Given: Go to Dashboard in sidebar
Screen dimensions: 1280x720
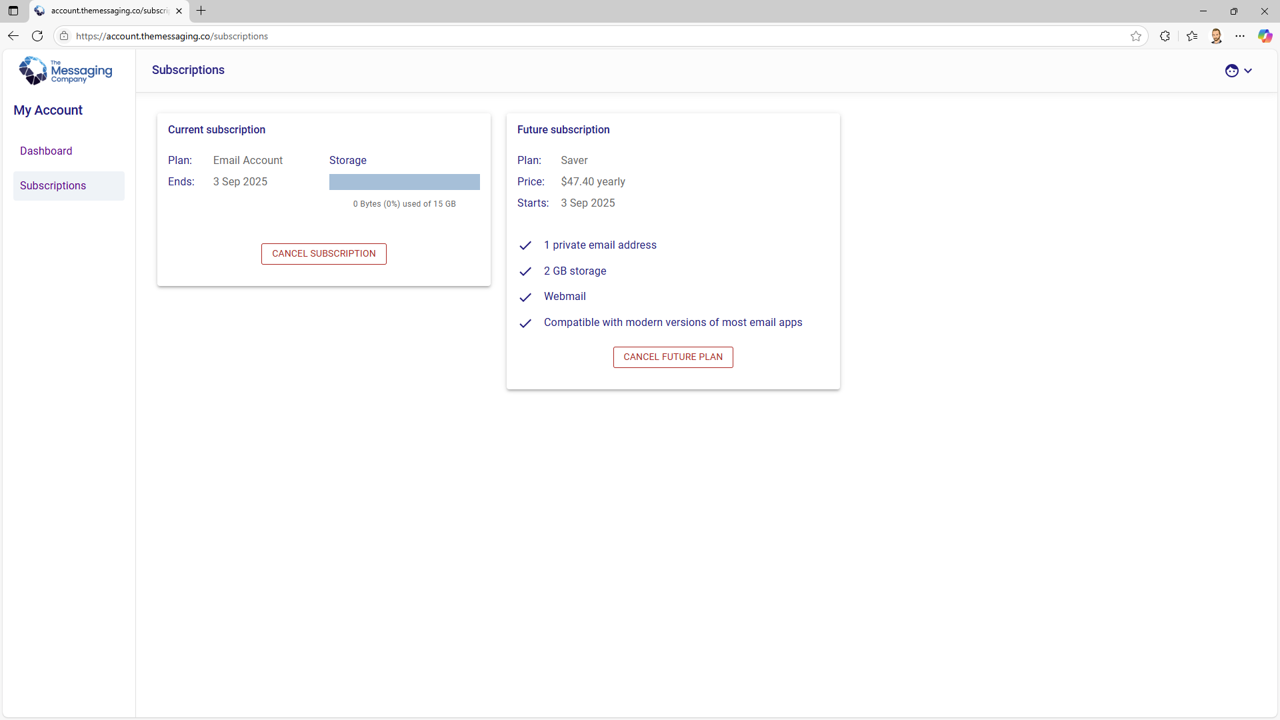Looking at the screenshot, I should click(x=69, y=151).
